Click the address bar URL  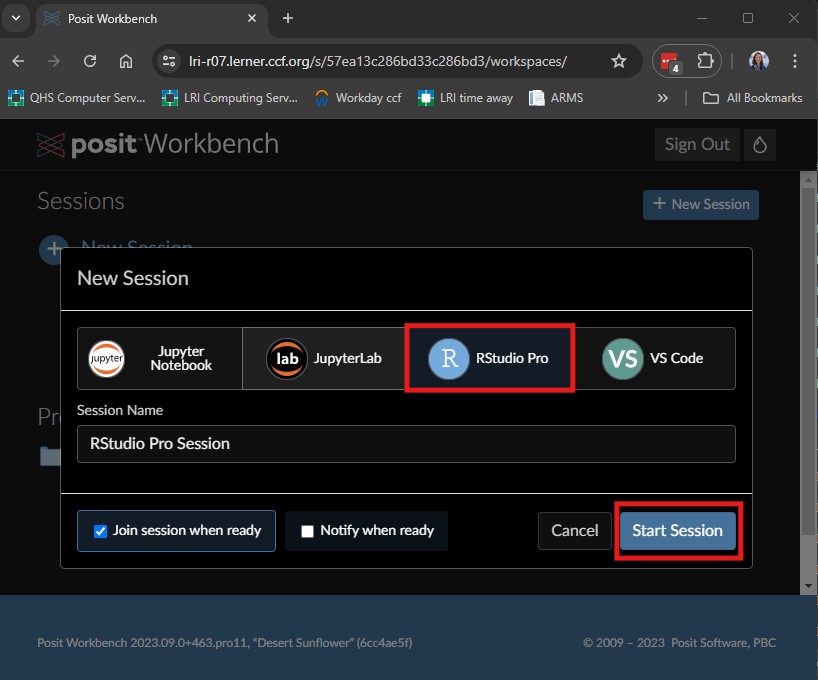pyautogui.click(x=378, y=61)
